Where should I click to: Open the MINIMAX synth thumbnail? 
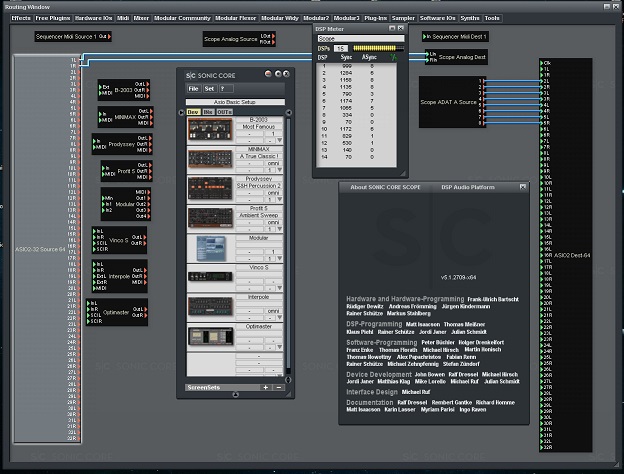[210, 159]
